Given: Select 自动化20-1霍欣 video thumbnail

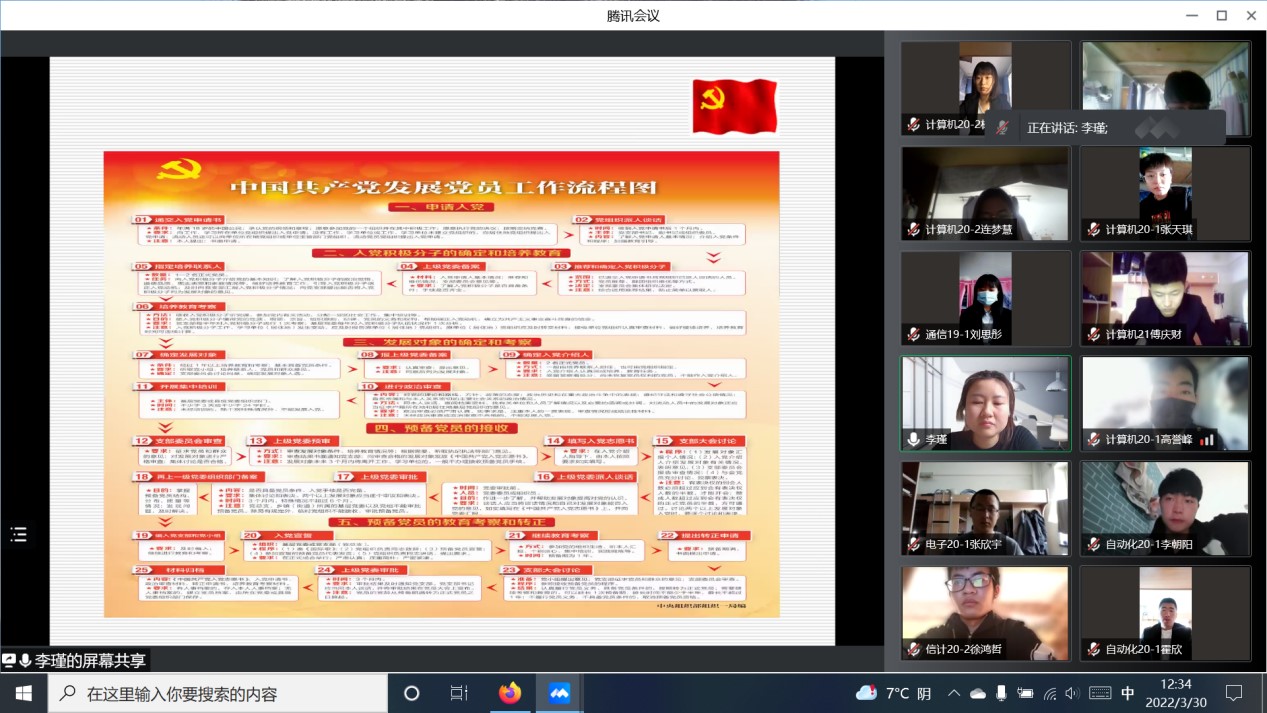Looking at the screenshot, I should [x=1165, y=613].
